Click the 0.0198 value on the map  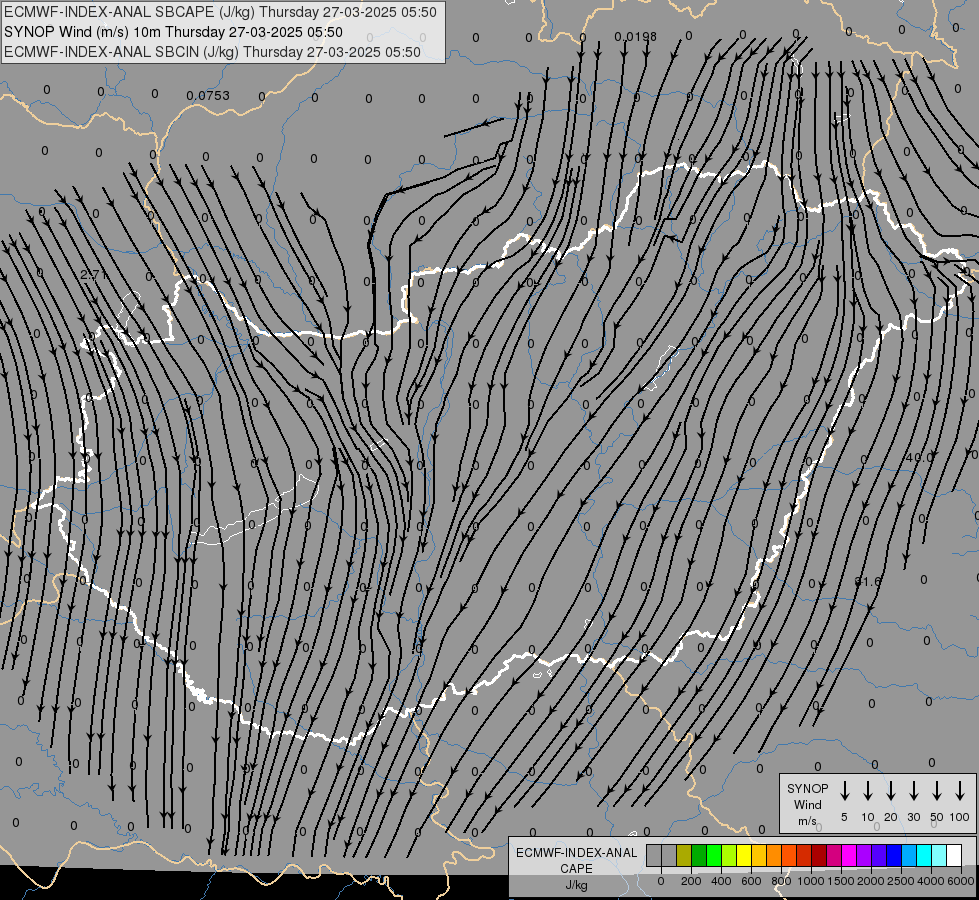click(636, 37)
